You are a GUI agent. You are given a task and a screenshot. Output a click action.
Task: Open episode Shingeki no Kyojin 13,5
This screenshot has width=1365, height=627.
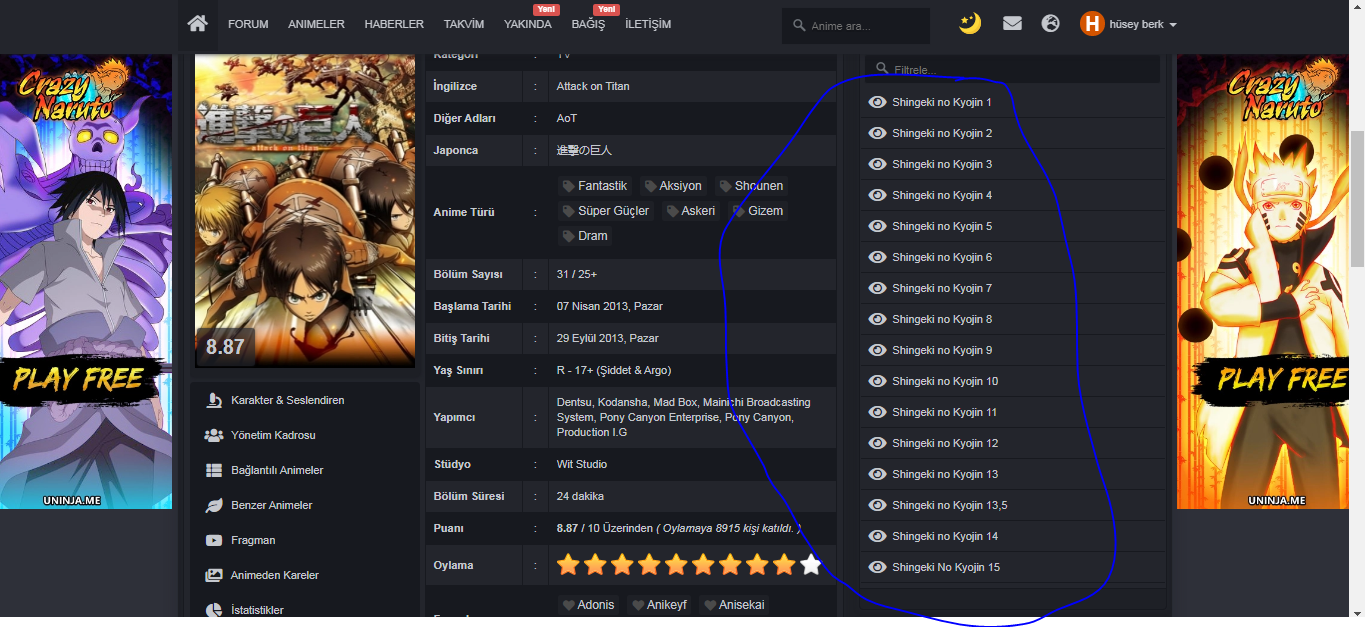(x=950, y=505)
